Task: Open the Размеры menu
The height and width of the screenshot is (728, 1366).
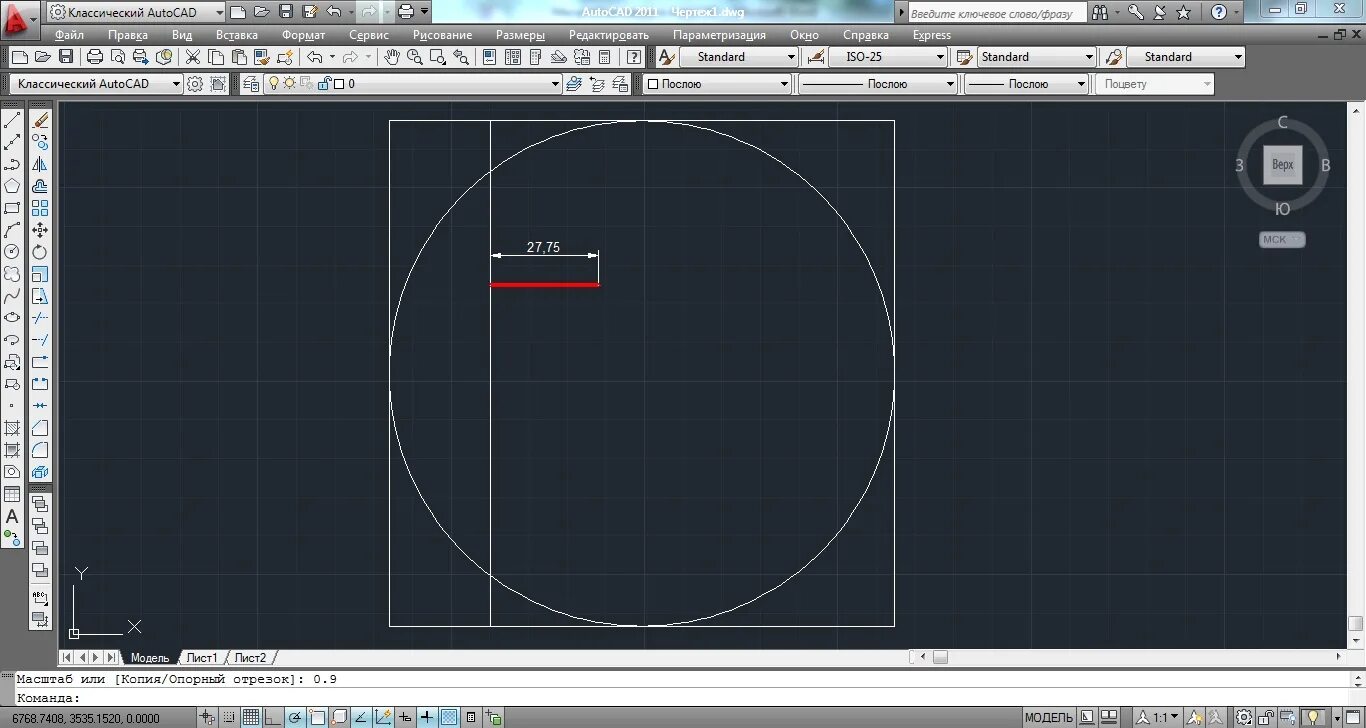Action: pos(520,35)
